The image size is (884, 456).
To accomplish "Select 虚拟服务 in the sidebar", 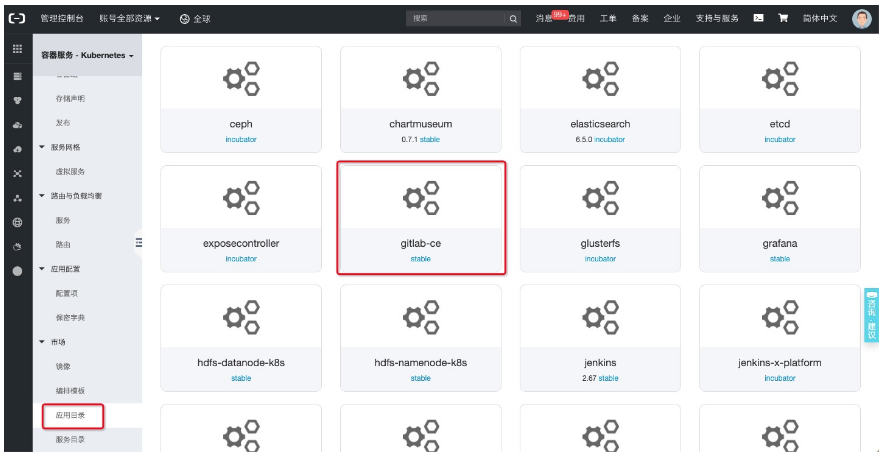I will pyautogui.click(x=70, y=171).
